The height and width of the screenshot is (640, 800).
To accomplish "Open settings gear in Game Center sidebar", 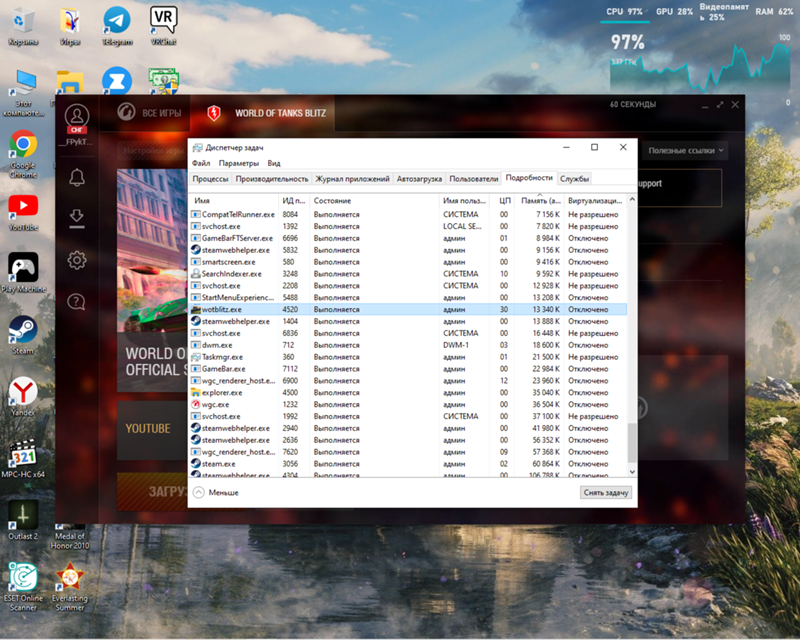I will click(77, 260).
